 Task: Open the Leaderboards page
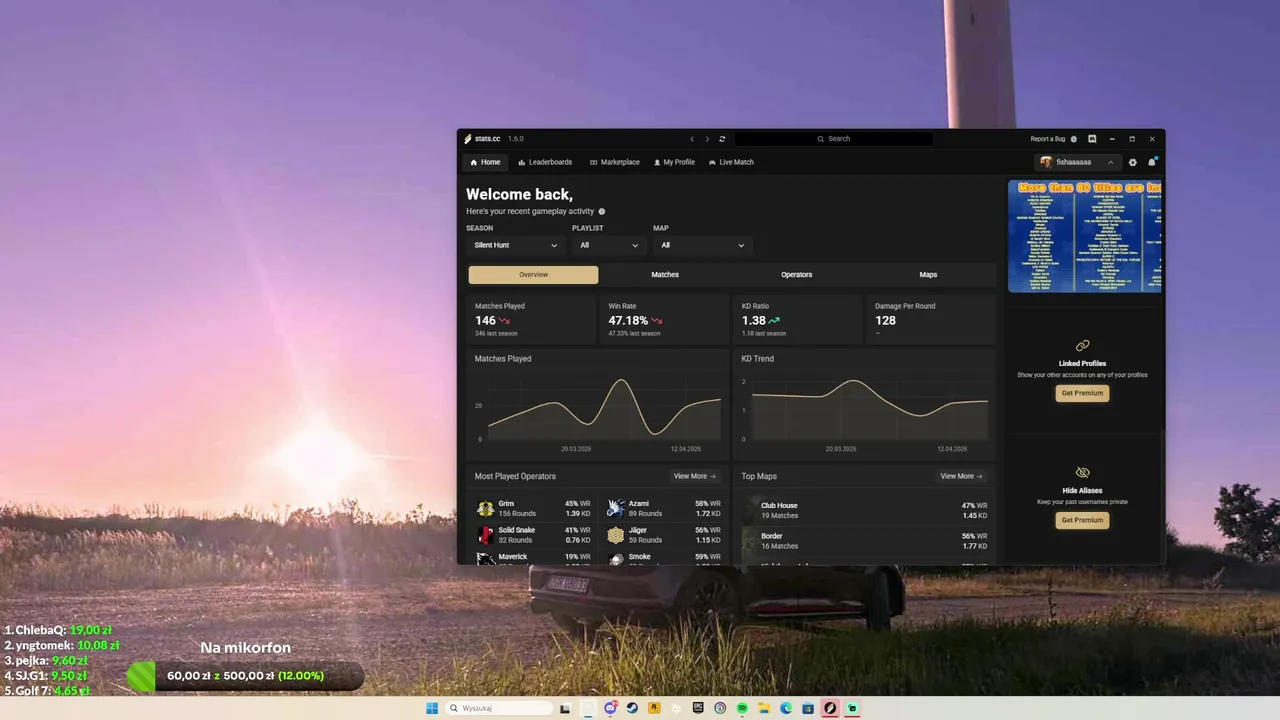545,162
